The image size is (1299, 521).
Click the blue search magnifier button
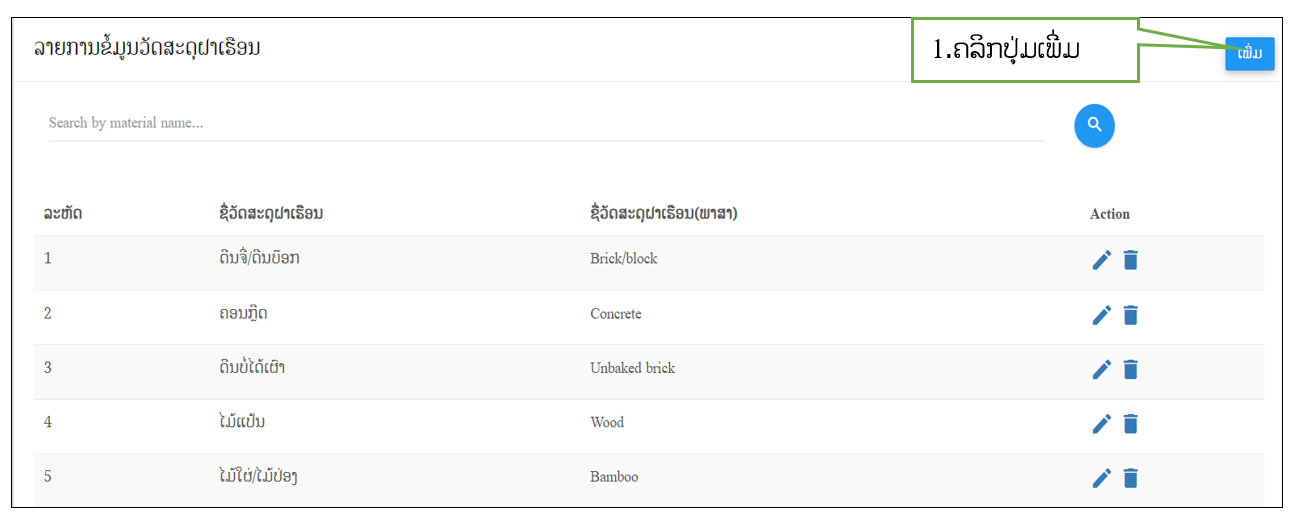[1094, 125]
